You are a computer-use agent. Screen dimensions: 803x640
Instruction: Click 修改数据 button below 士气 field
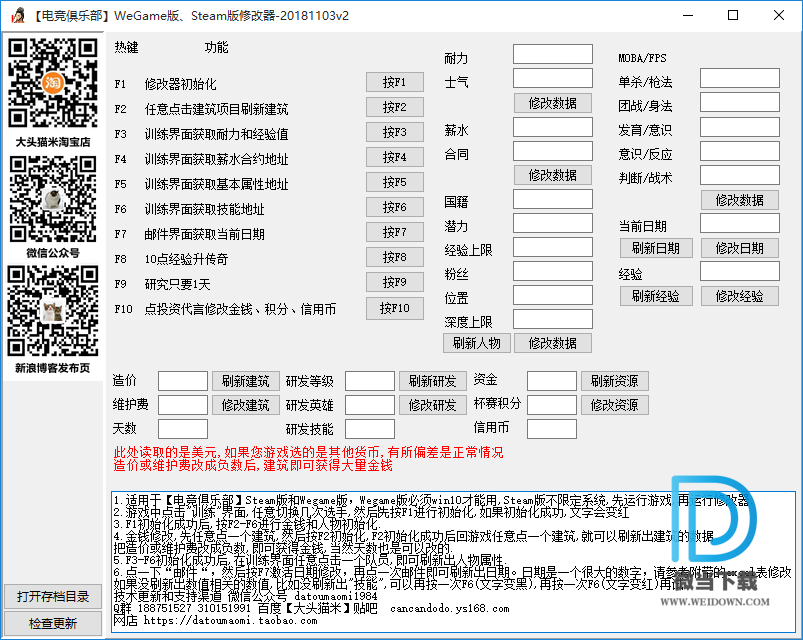[553, 103]
